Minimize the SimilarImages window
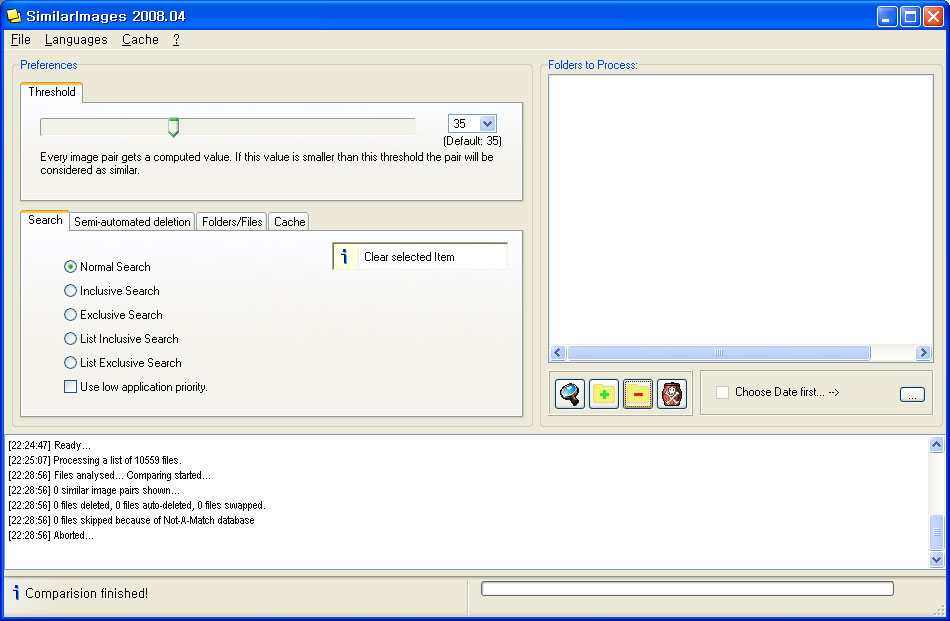 (887, 16)
